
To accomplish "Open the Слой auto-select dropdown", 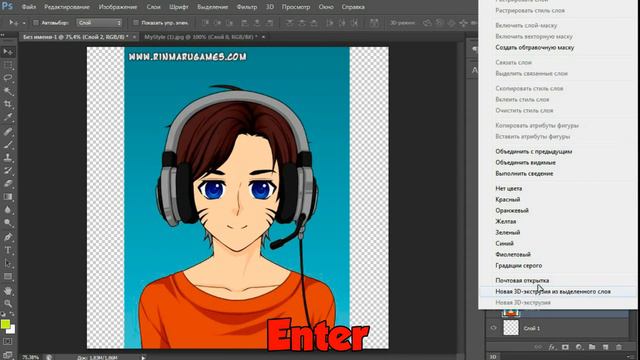I will pos(99,23).
